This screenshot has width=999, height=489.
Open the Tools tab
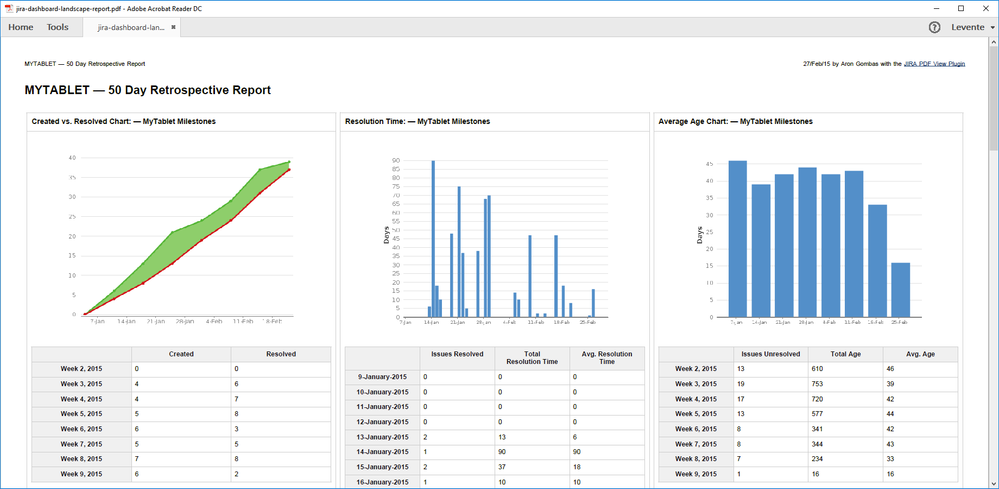click(57, 27)
